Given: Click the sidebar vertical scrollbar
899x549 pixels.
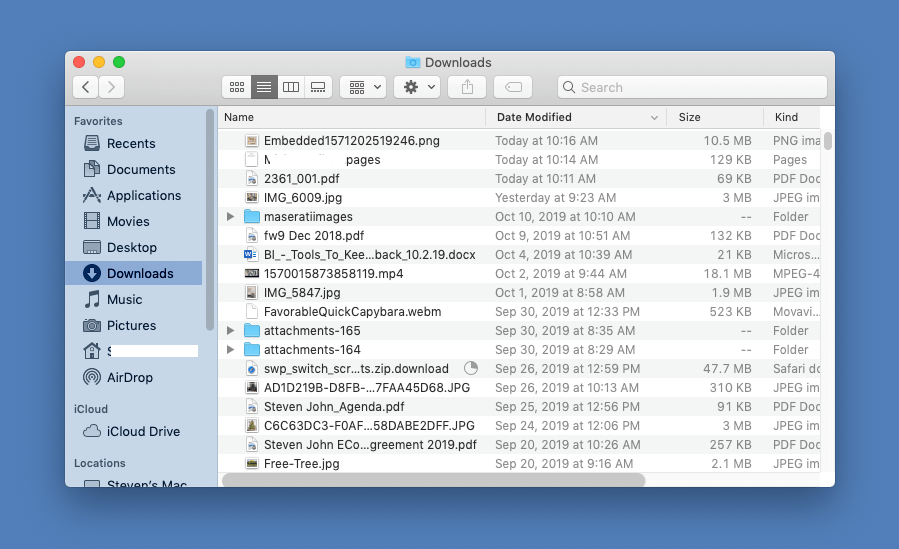Looking at the screenshot, I should (210, 220).
